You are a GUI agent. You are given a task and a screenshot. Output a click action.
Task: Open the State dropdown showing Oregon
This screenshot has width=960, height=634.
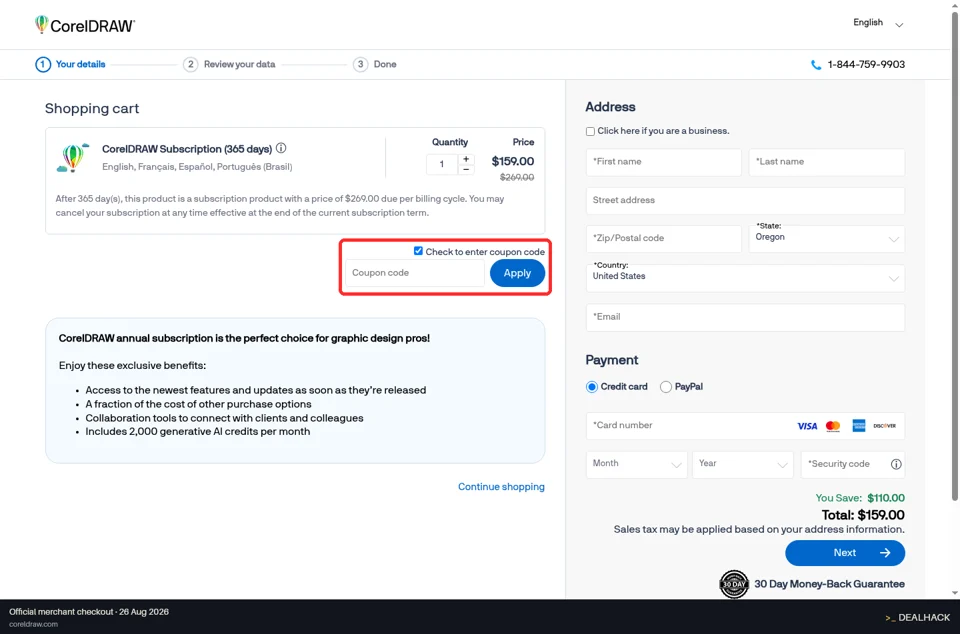[x=827, y=239]
